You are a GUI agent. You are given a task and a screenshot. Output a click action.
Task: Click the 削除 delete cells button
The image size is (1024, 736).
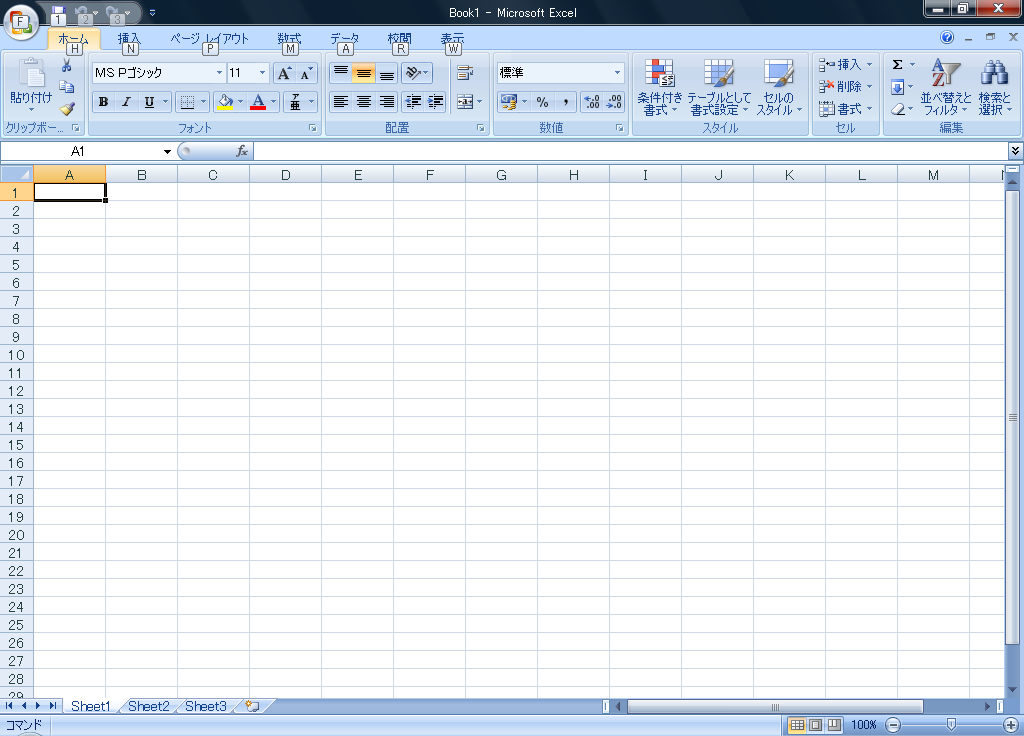847,87
